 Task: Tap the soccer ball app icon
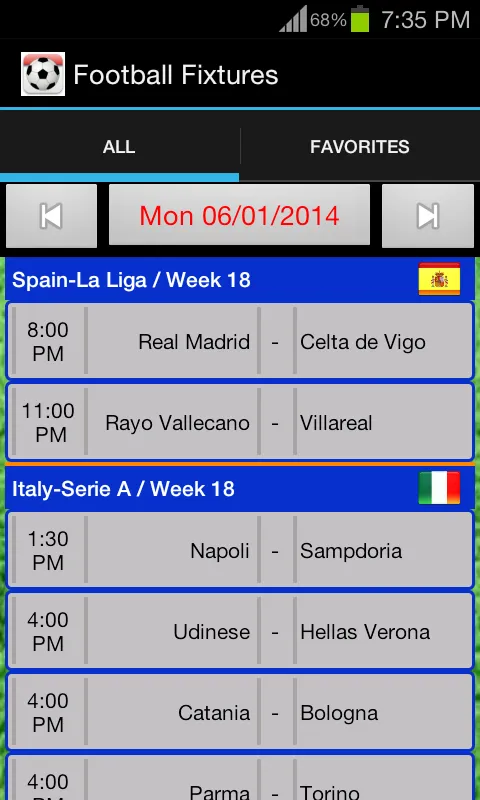tap(43, 74)
